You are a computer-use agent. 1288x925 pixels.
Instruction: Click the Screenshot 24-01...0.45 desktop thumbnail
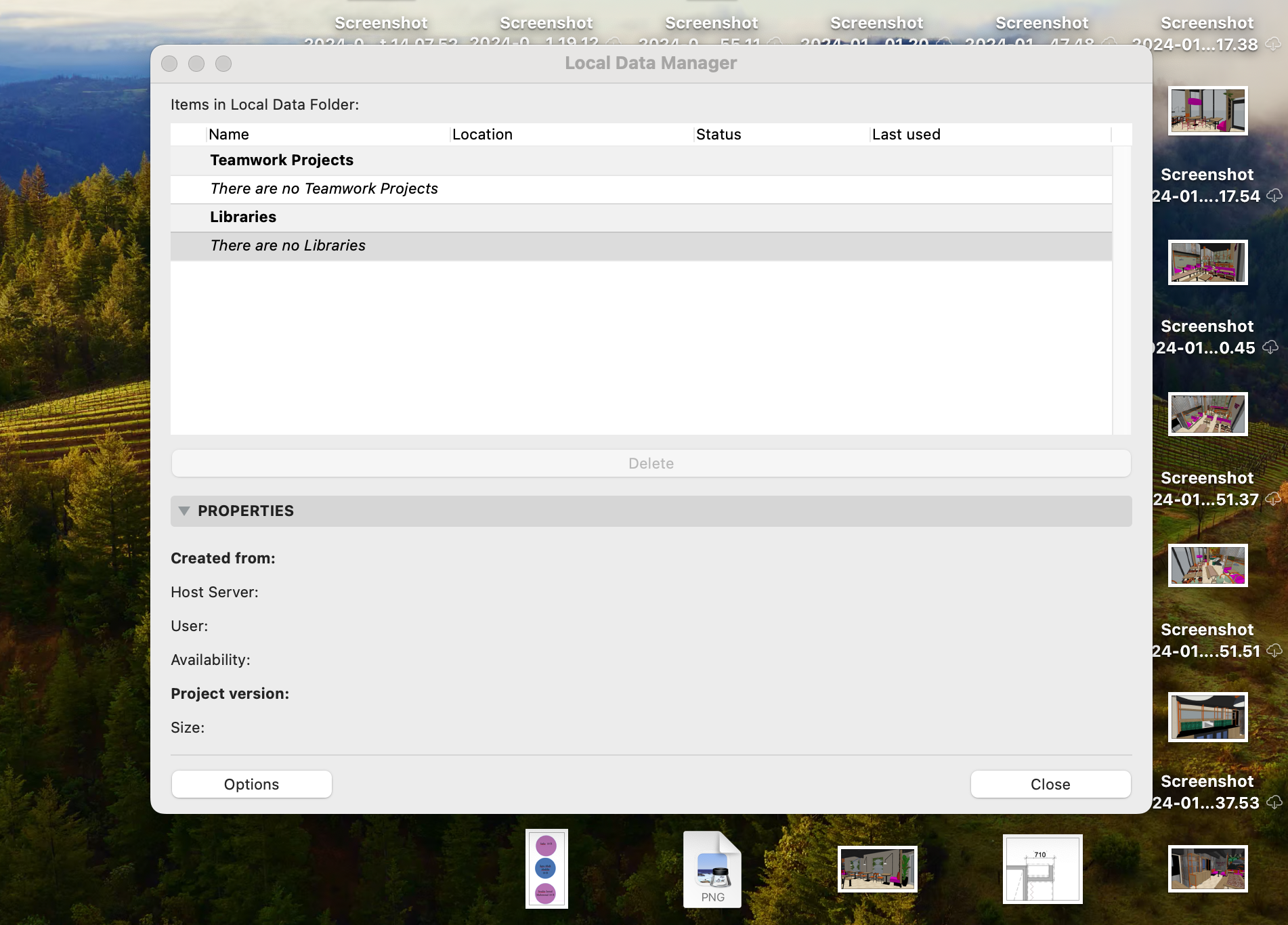tap(1207, 263)
